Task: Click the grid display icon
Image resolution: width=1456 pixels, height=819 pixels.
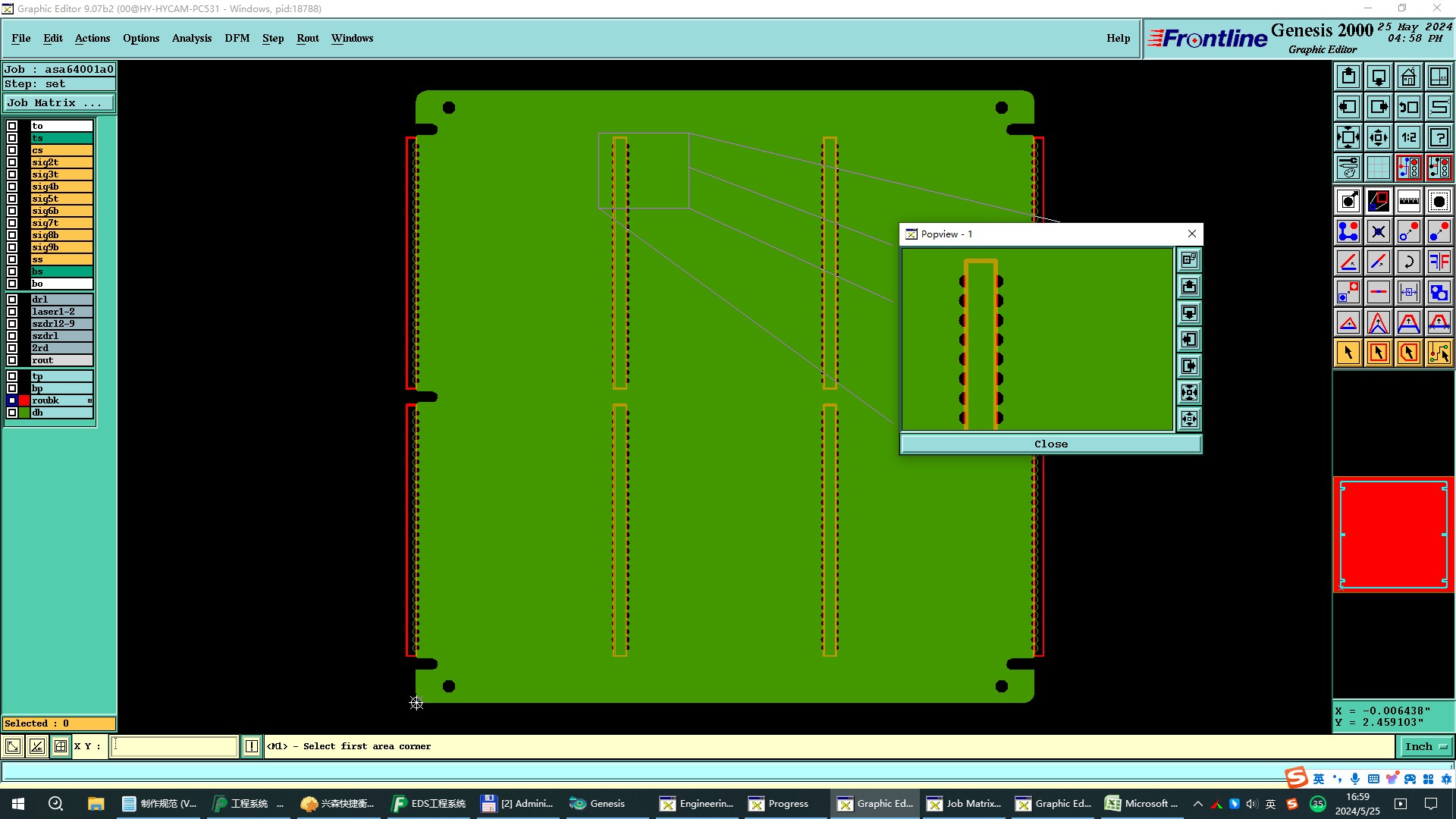Action: coord(1378,168)
